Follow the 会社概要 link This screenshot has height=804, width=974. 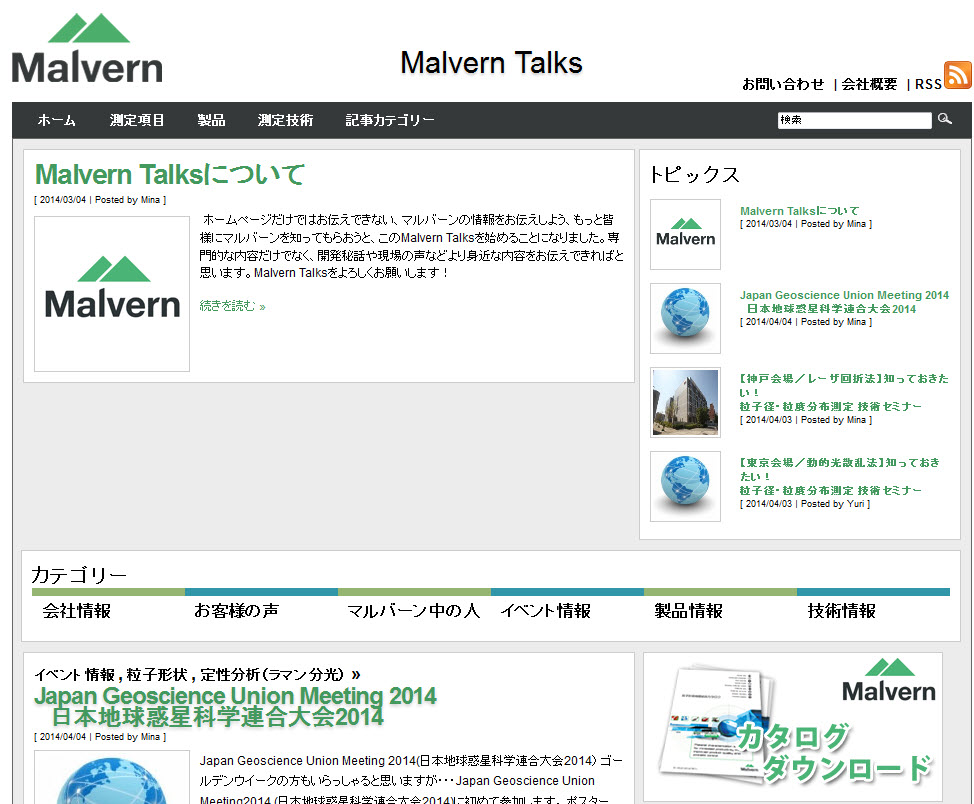point(869,84)
